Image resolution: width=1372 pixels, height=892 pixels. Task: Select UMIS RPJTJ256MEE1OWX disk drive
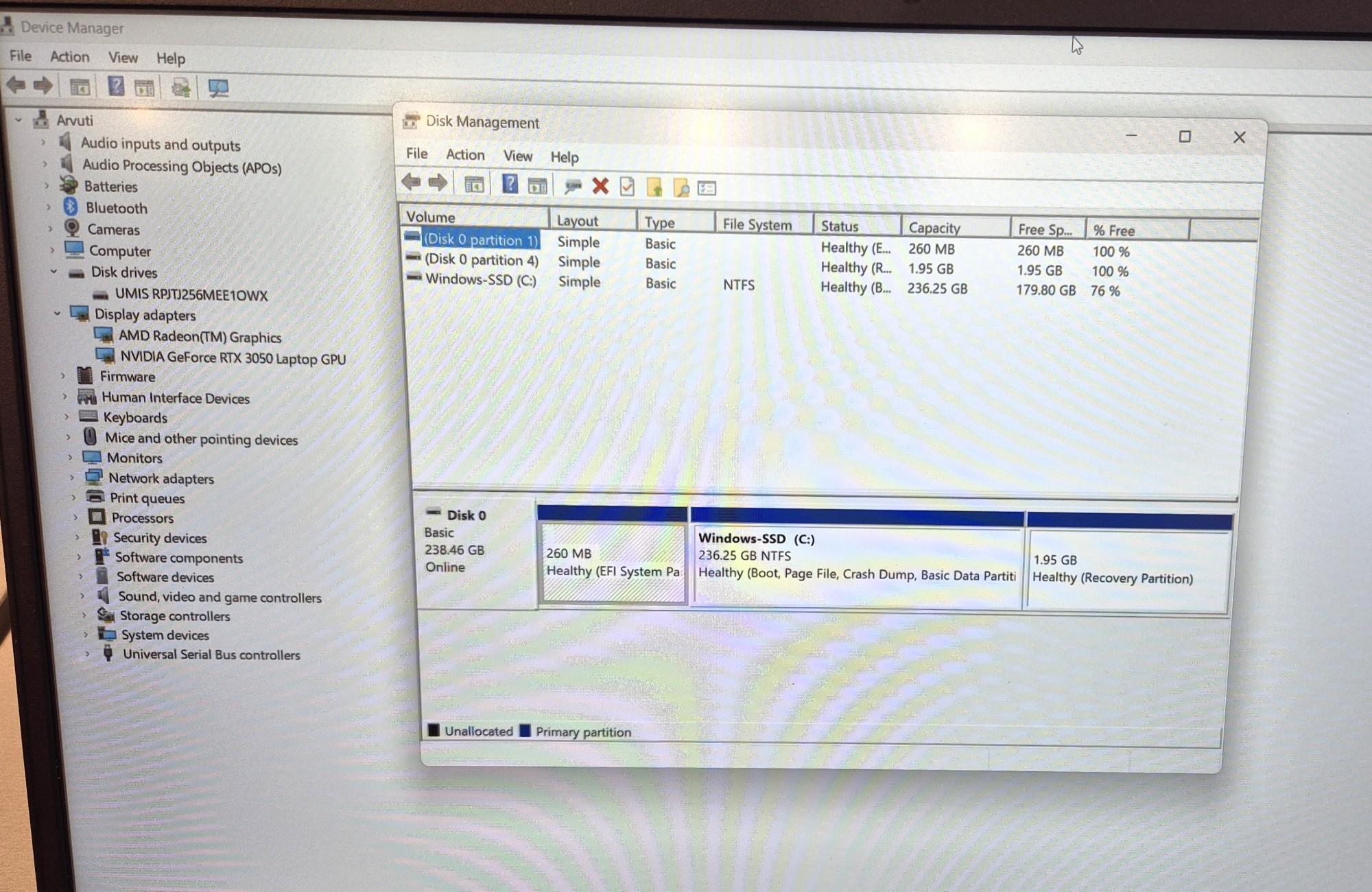tap(191, 294)
